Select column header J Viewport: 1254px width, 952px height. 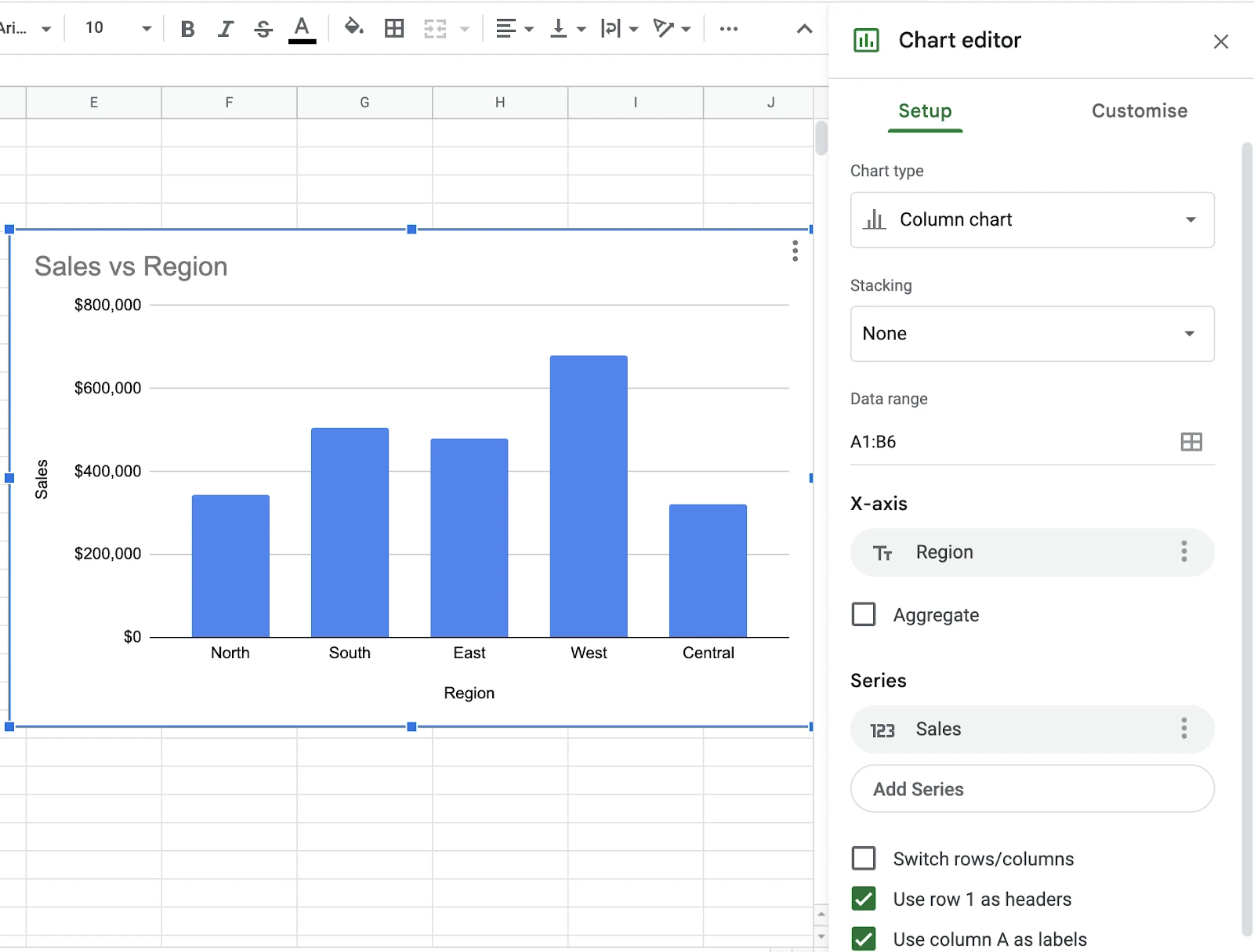[x=759, y=103]
